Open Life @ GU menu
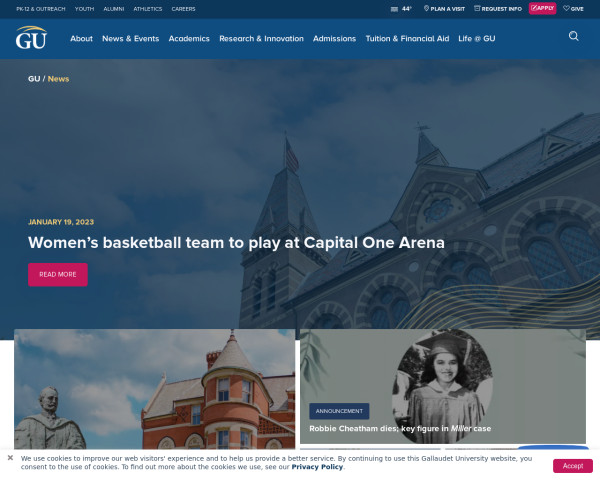Viewport: 600px width, 480px height. (x=477, y=39)
